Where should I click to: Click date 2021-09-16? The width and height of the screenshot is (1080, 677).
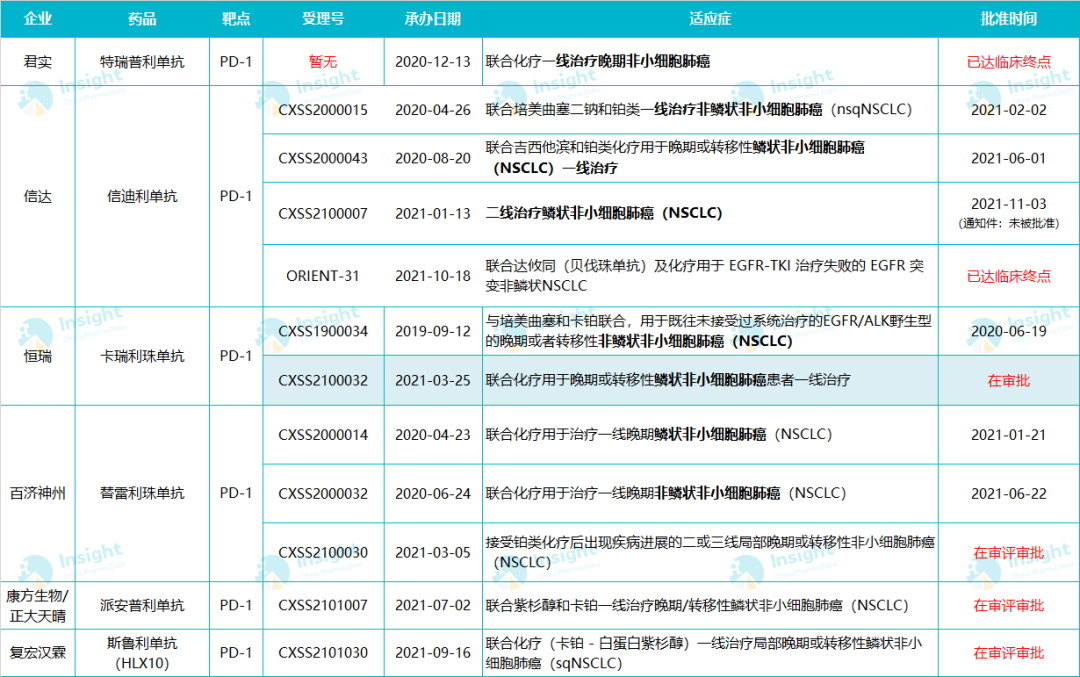pyautogui.click(x=433, y=652)
